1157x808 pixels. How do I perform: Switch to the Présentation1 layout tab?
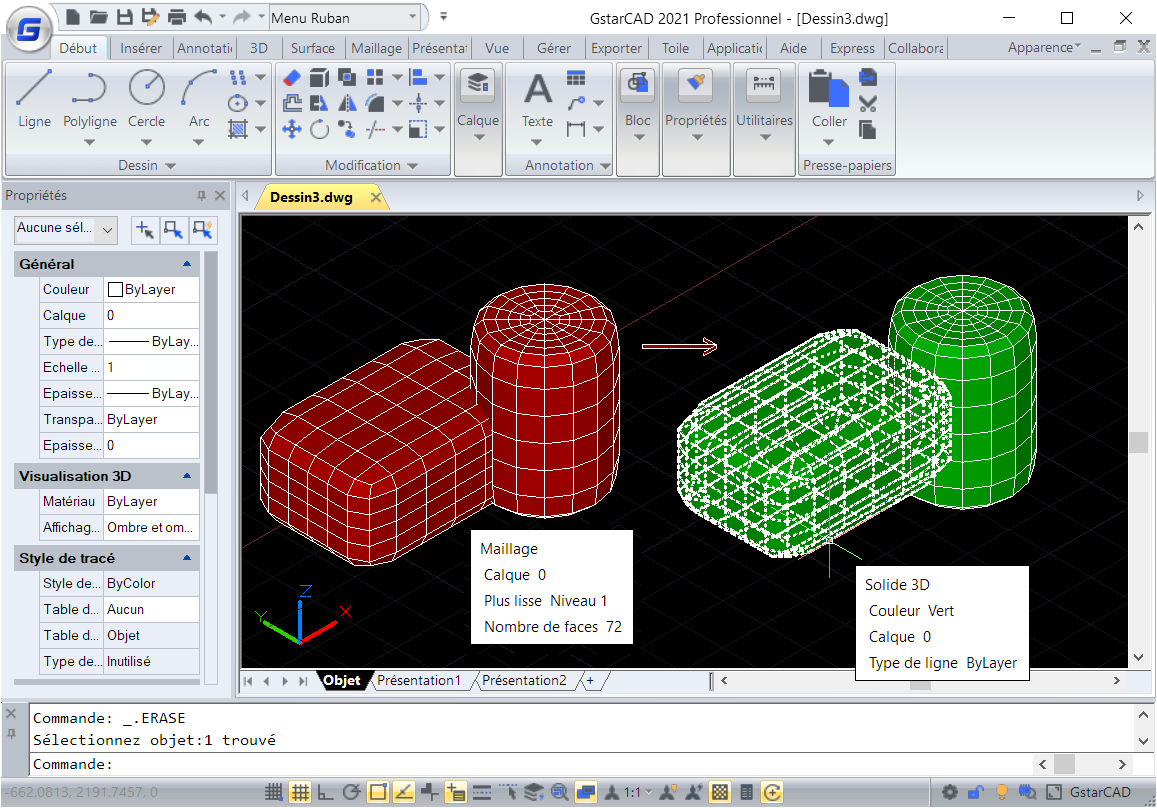pyautogui.click(x=418, y=680)
